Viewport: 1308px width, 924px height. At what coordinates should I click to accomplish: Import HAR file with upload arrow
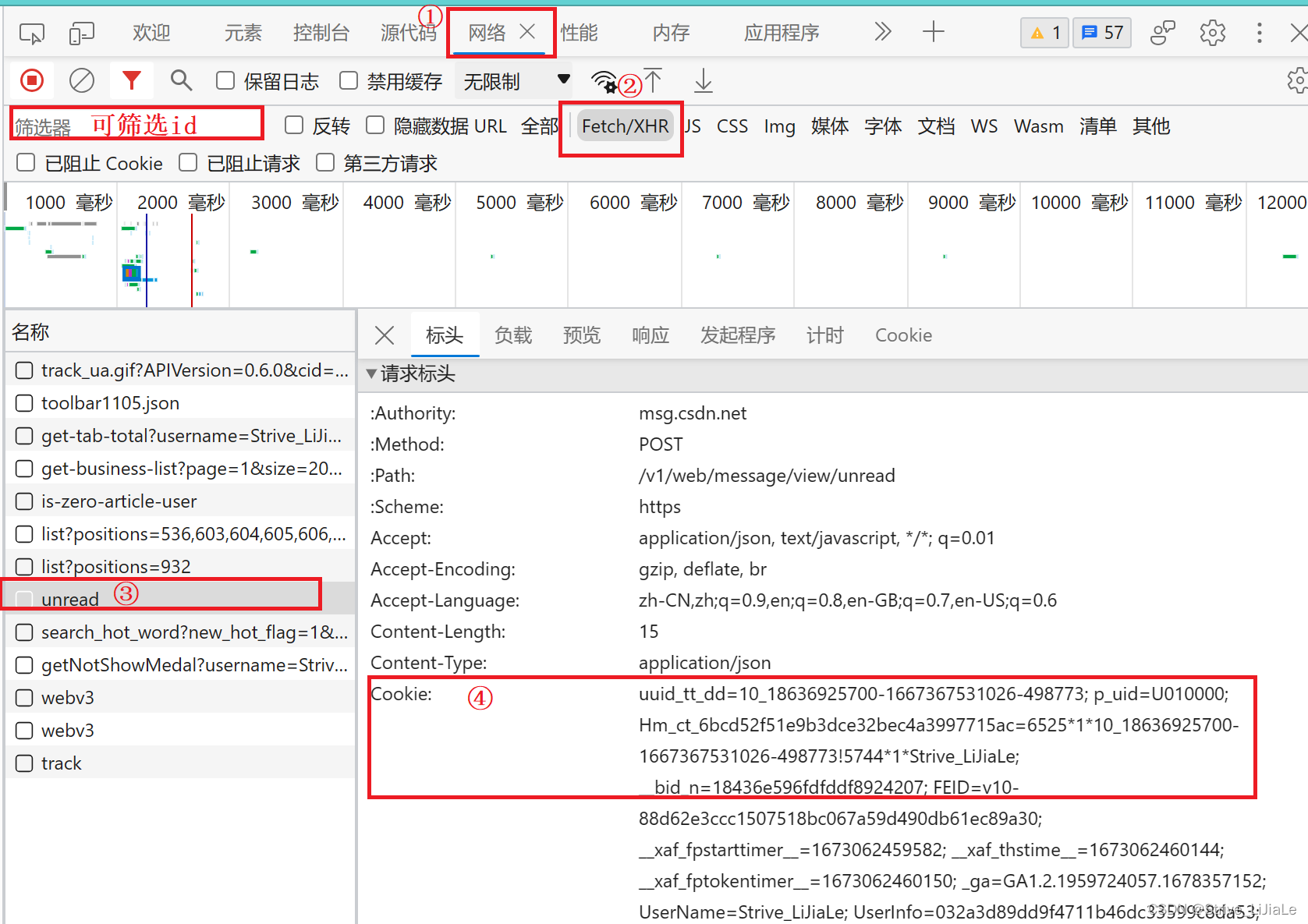pos(653,80)
